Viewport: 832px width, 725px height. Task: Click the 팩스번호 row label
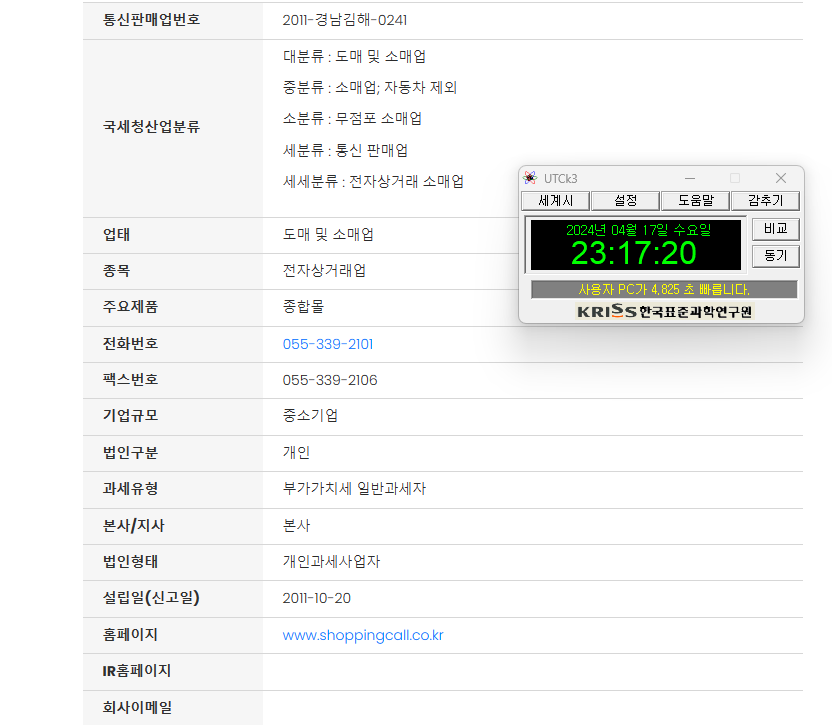[x=131, y=380]
